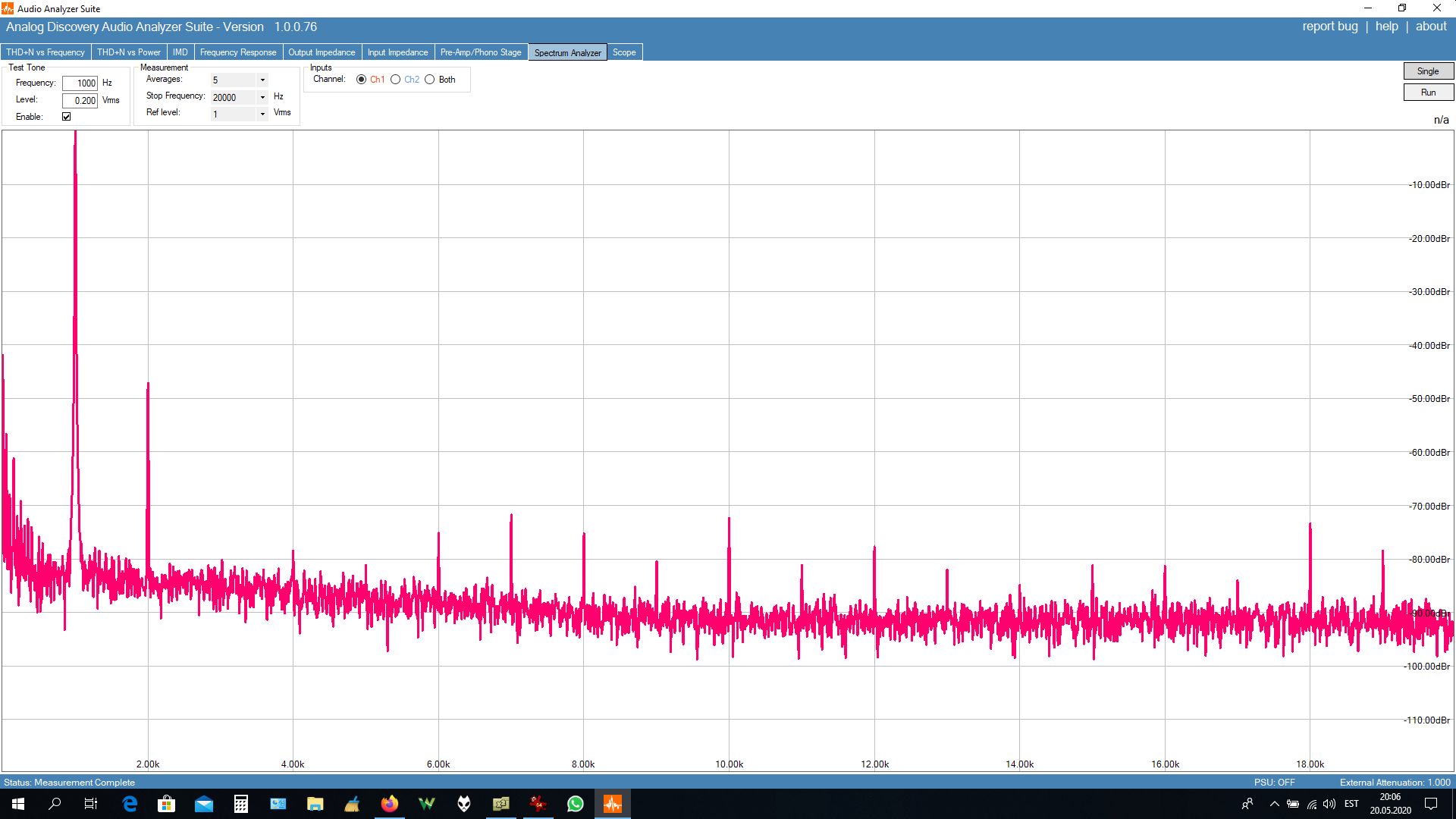
Task: Open the report bug link
Action: [1330, 27]
